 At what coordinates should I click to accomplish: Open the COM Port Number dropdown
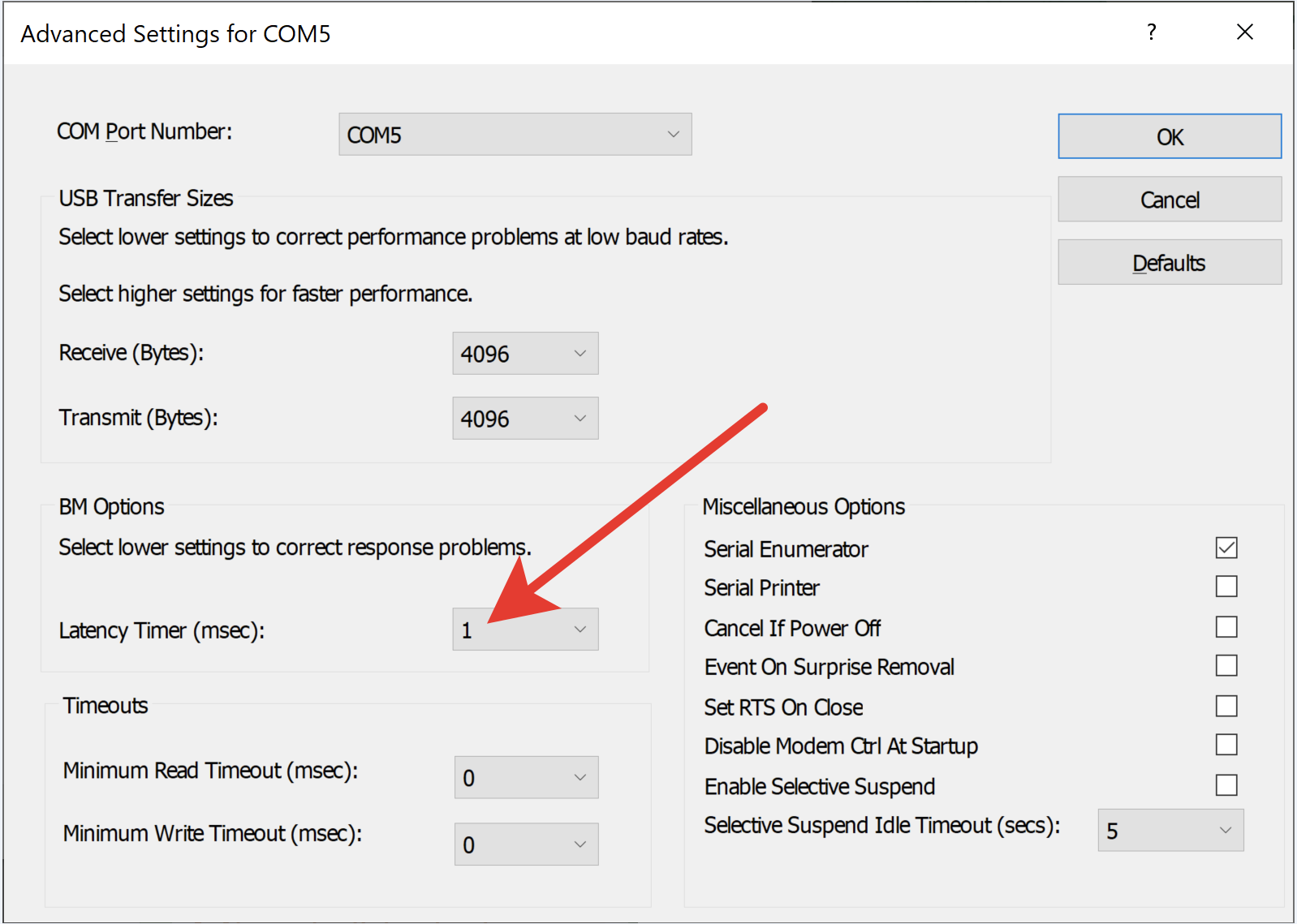pos(515,135)
